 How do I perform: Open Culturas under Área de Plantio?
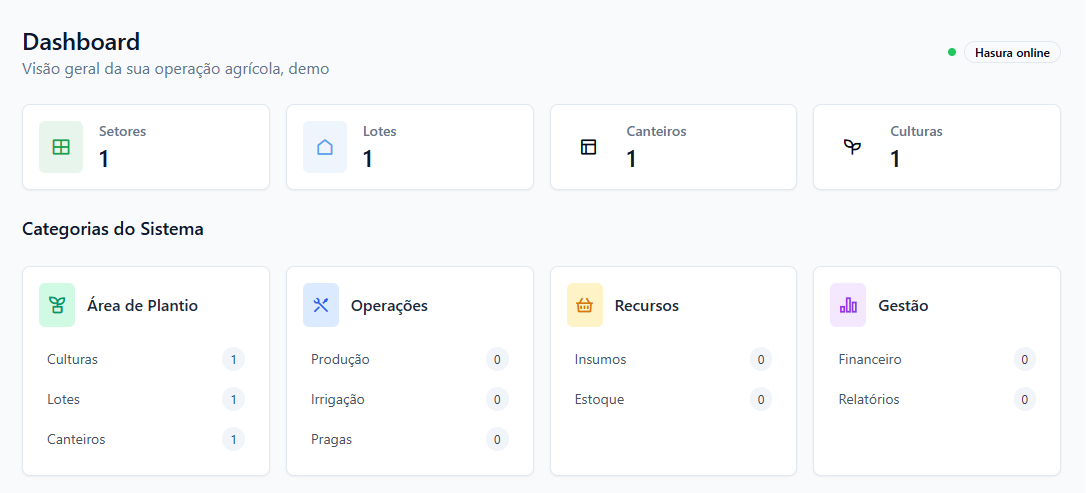[146, 359]
